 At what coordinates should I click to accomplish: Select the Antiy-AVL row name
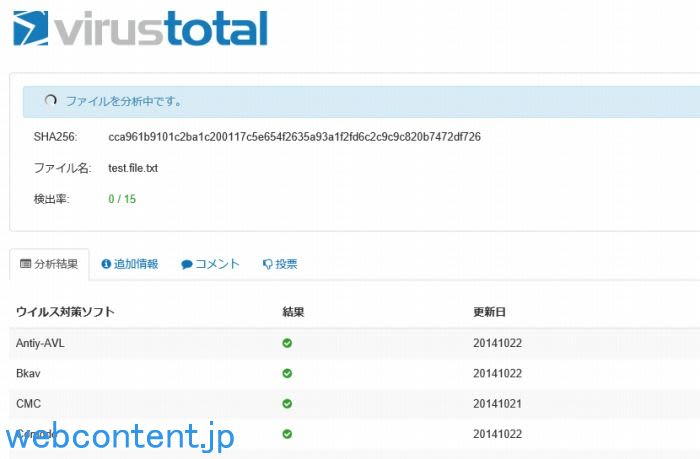[x=41, y=343]
